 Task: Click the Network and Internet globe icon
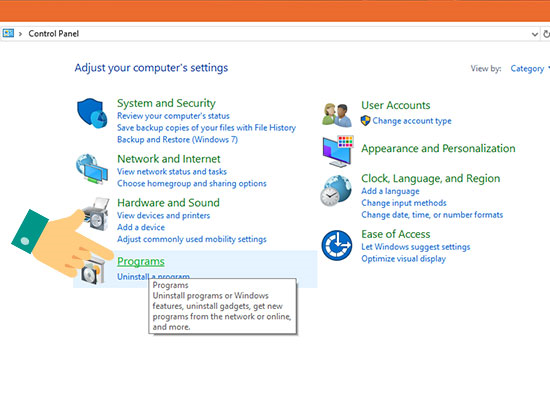coord(92,169)
